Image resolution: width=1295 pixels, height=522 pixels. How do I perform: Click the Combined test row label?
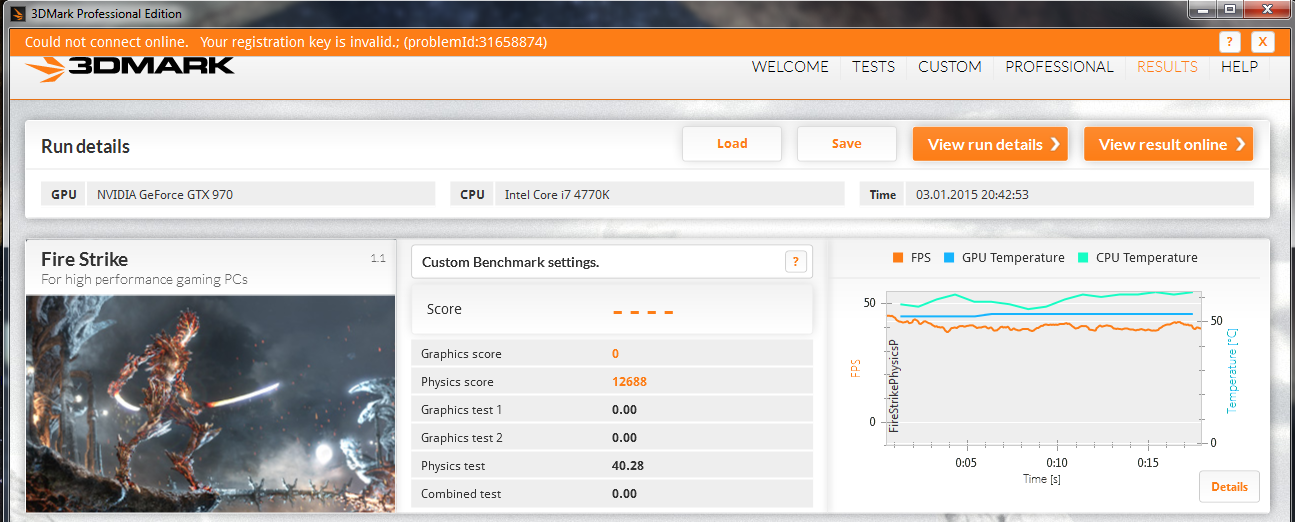tap(460, 494)
